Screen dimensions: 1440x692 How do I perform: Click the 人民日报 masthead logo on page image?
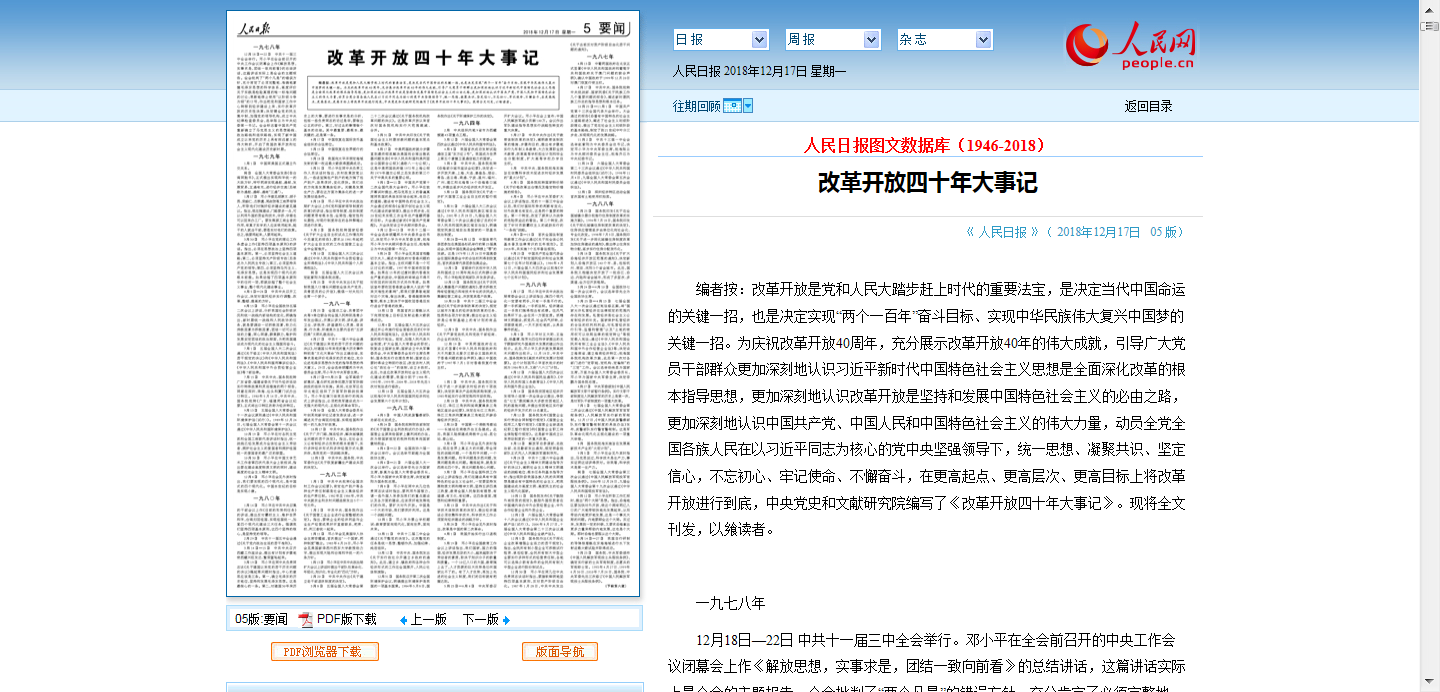(258, 28)
